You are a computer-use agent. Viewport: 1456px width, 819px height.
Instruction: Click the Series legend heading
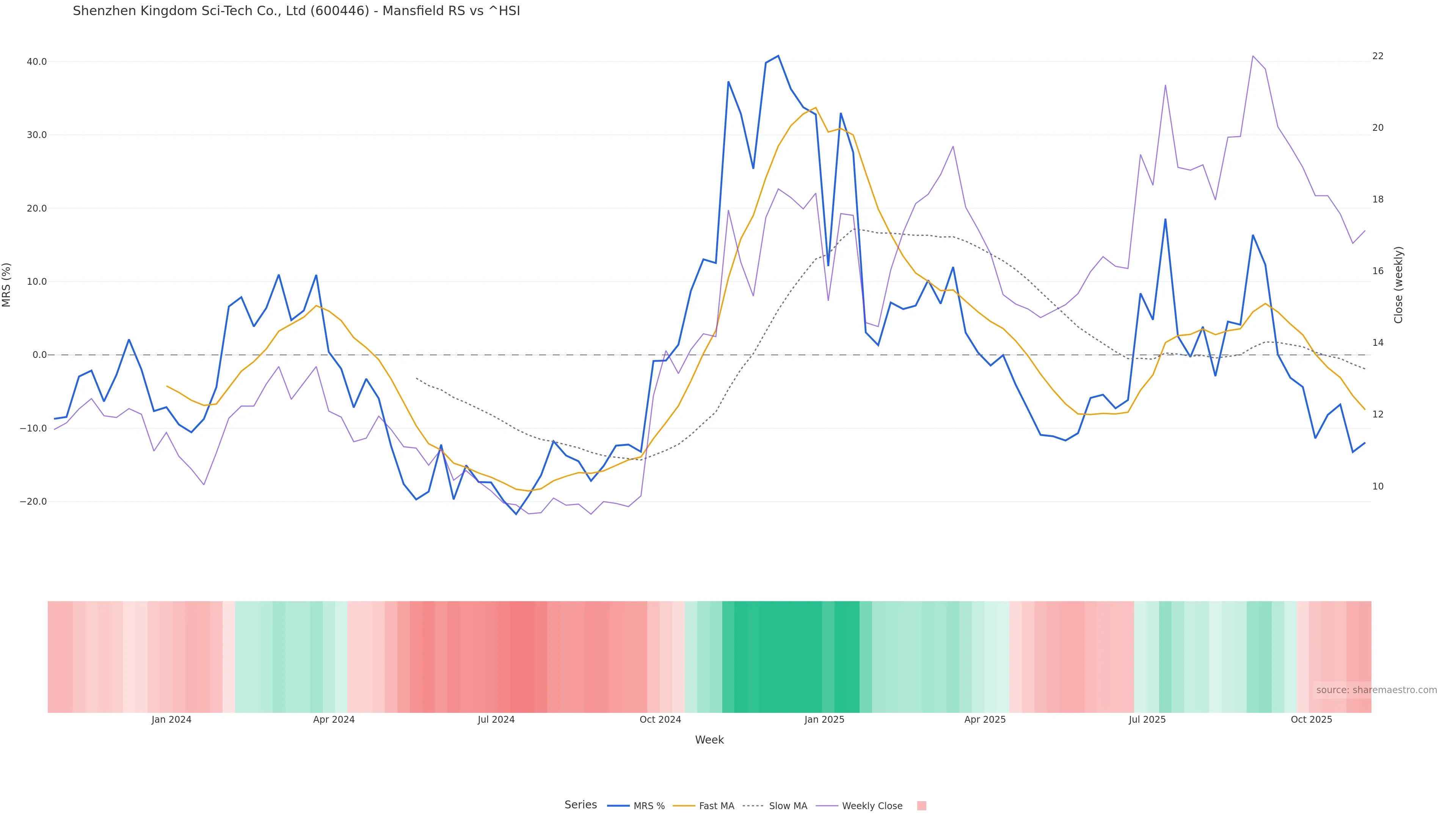tap(581, 804)
